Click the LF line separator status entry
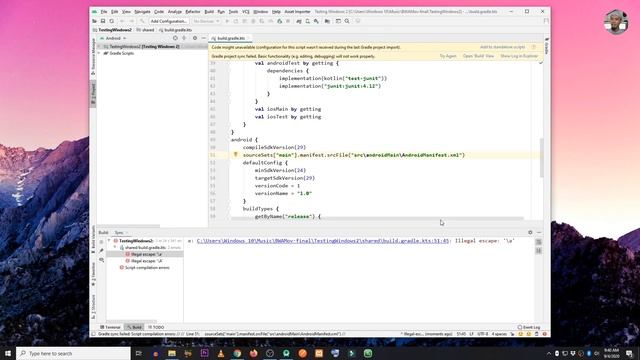 [x=471, y=334]
